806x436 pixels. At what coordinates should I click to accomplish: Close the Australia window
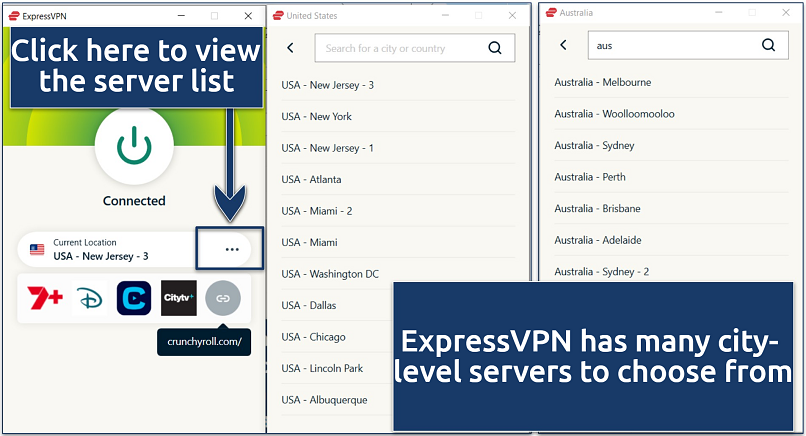click(785, 12)
